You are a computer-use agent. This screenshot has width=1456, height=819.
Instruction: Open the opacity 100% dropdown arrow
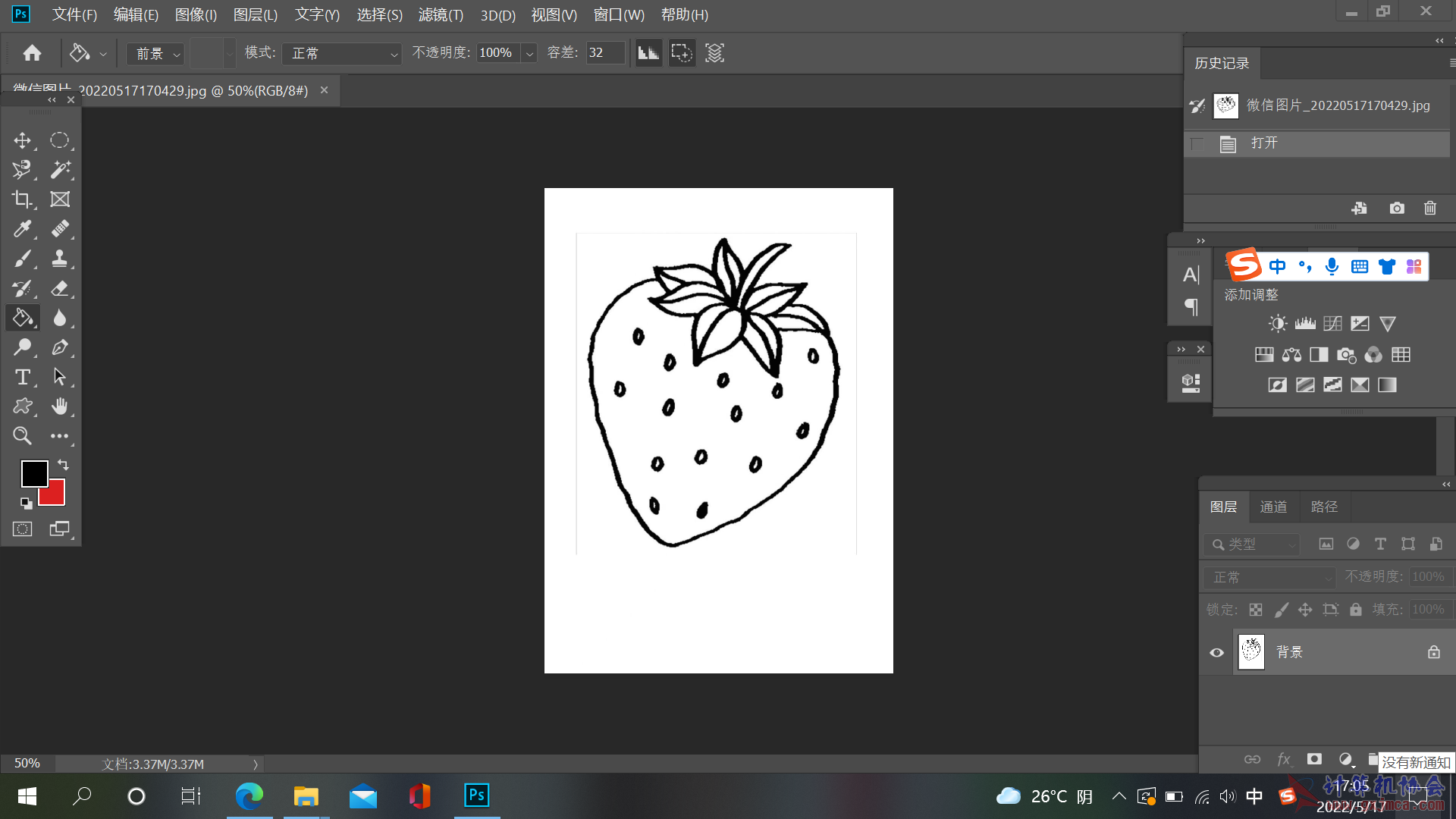pyautogui.click(x=529, y=53)
